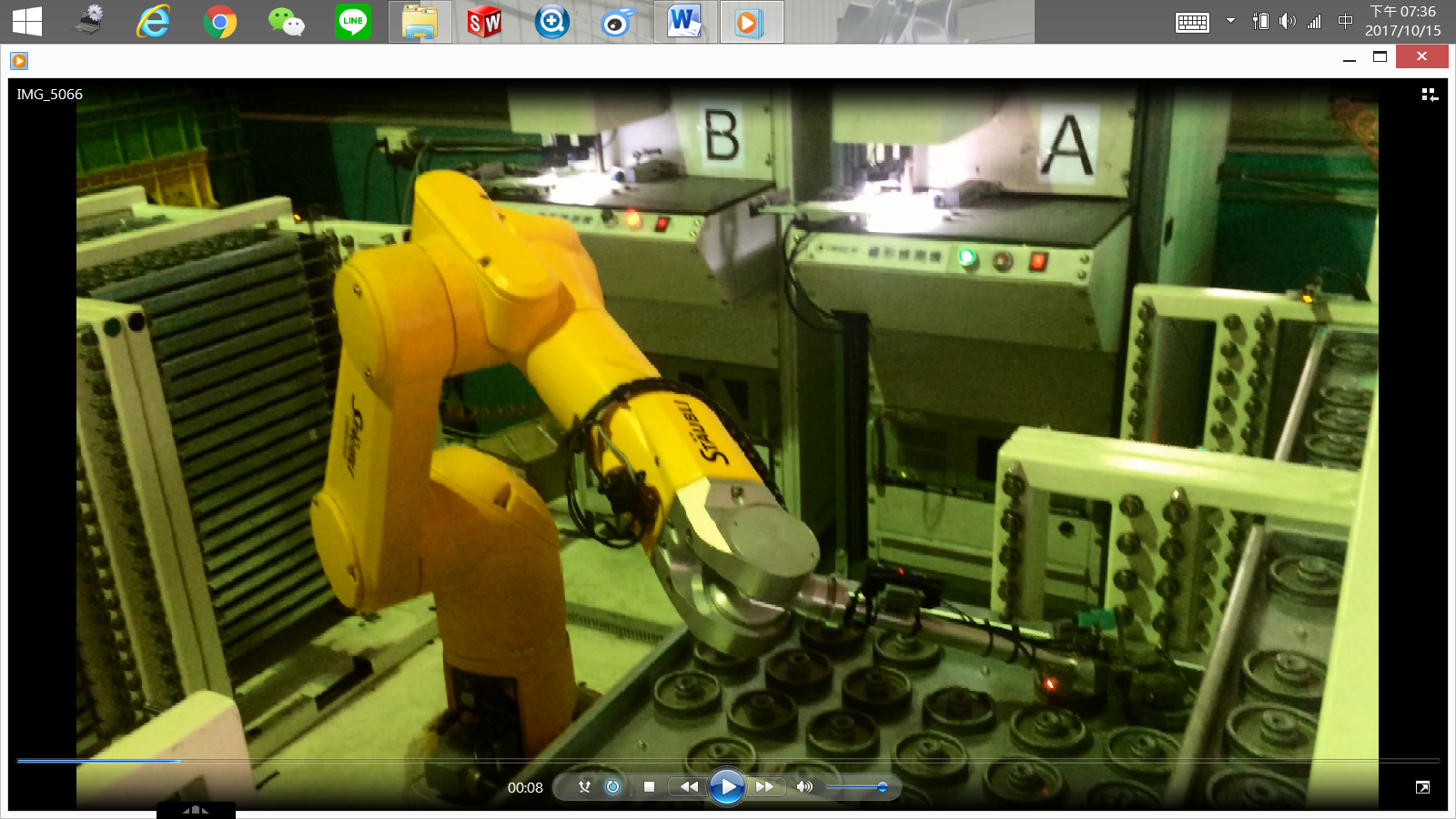Switch to Library view icon
1456x819 pixels.
coord(1430,95)
